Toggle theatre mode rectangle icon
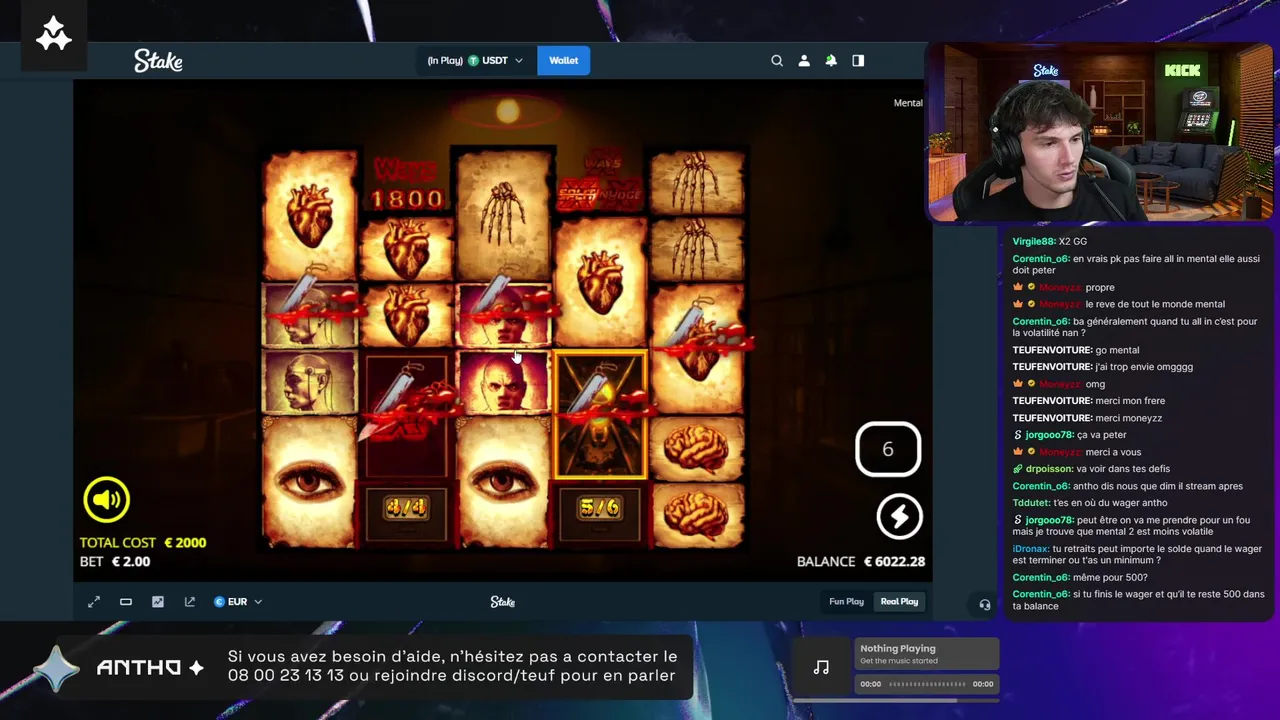 [126, 602]
